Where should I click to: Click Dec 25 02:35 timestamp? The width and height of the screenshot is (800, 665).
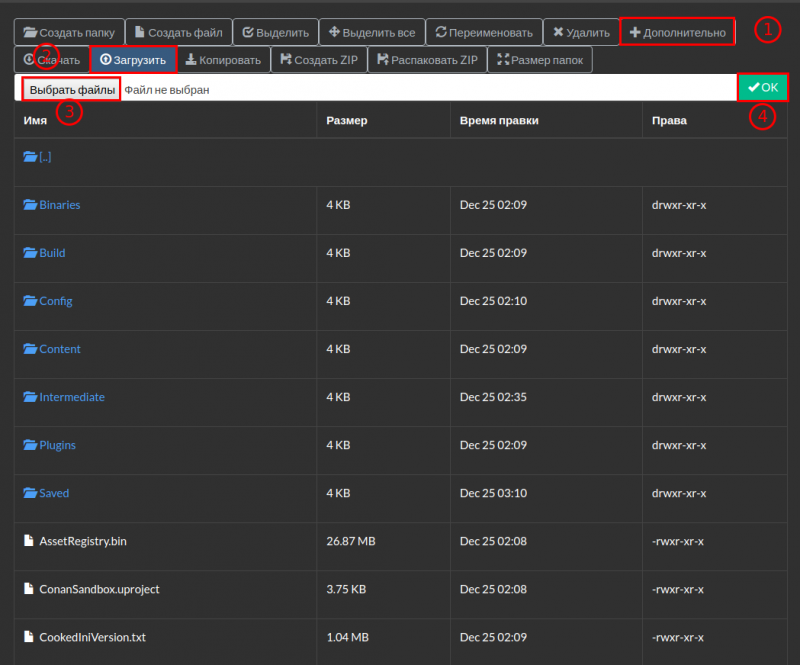tap(493, 397)
